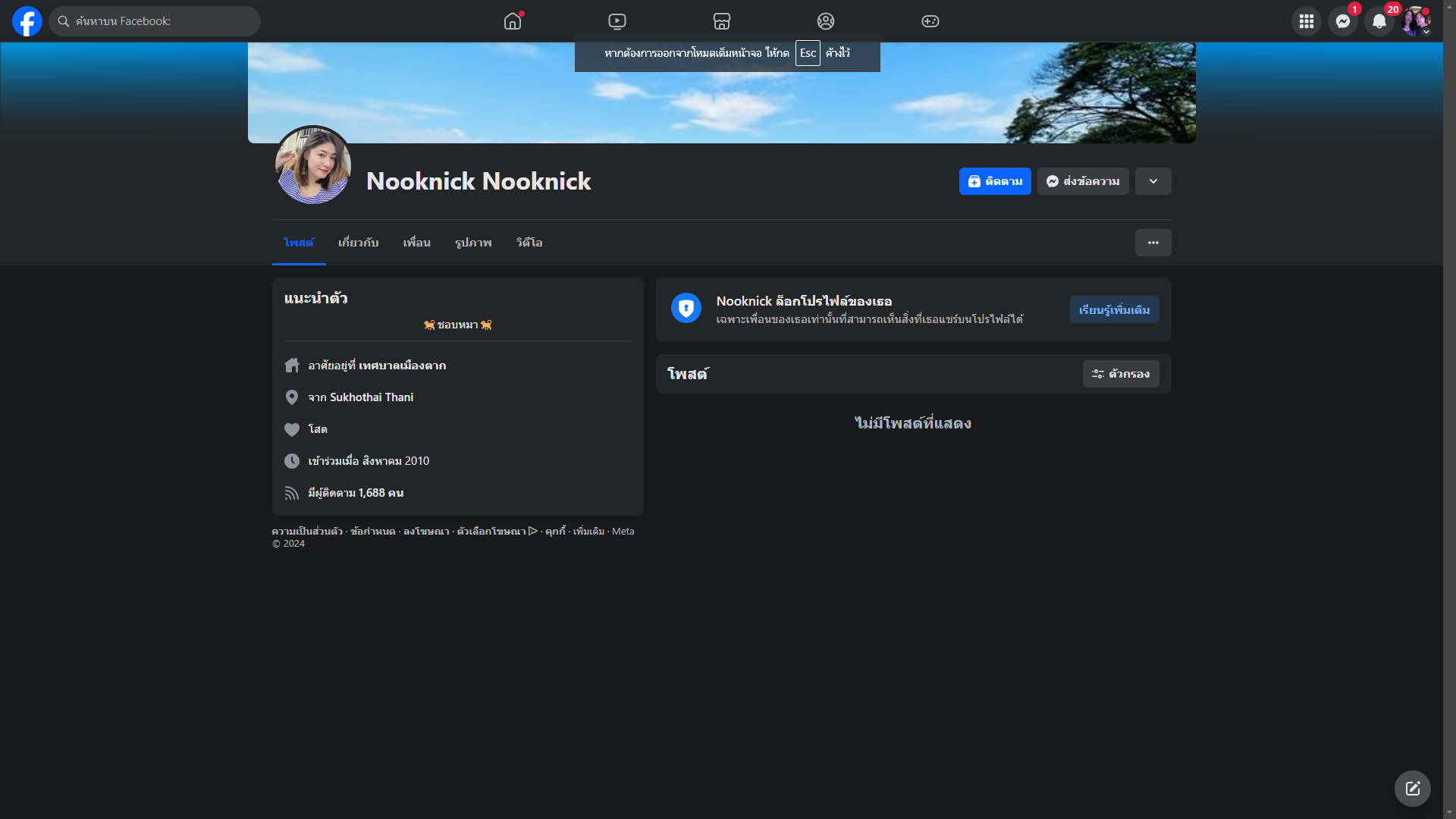
Task: Open the three-dots profile options menu
Action: [1153, 243]
